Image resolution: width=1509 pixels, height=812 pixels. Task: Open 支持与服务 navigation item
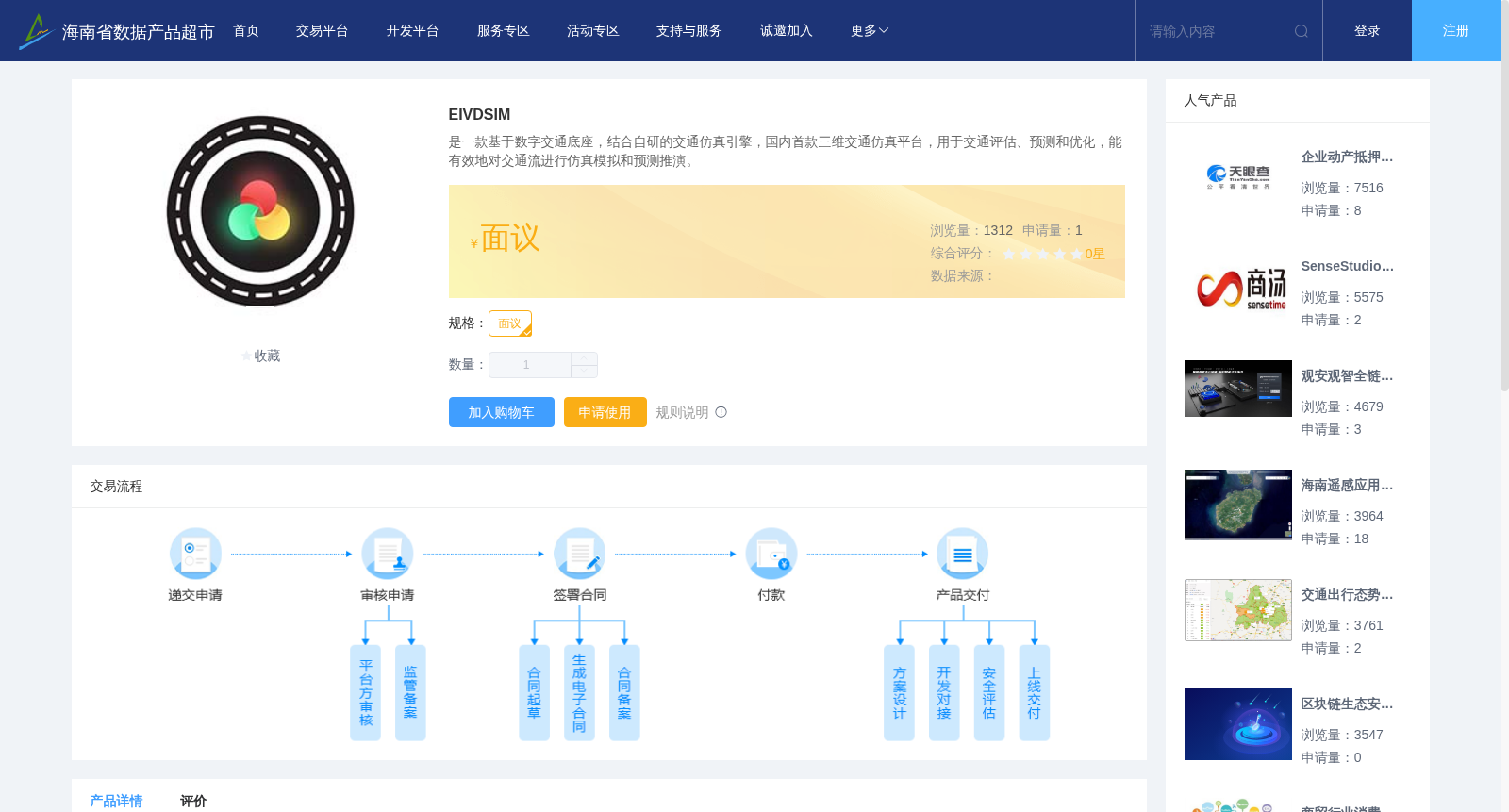(x=689, y=31)
